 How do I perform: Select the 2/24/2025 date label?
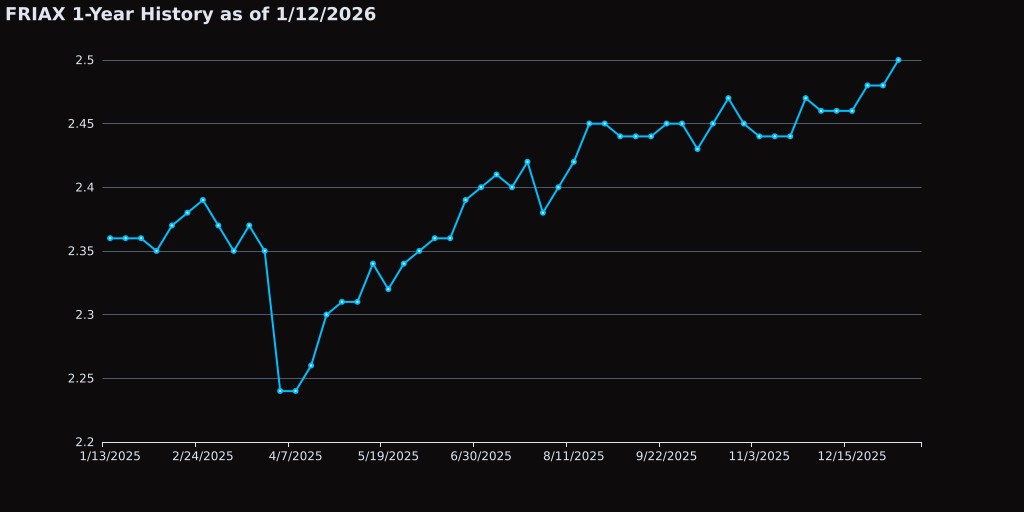(203, 456)
